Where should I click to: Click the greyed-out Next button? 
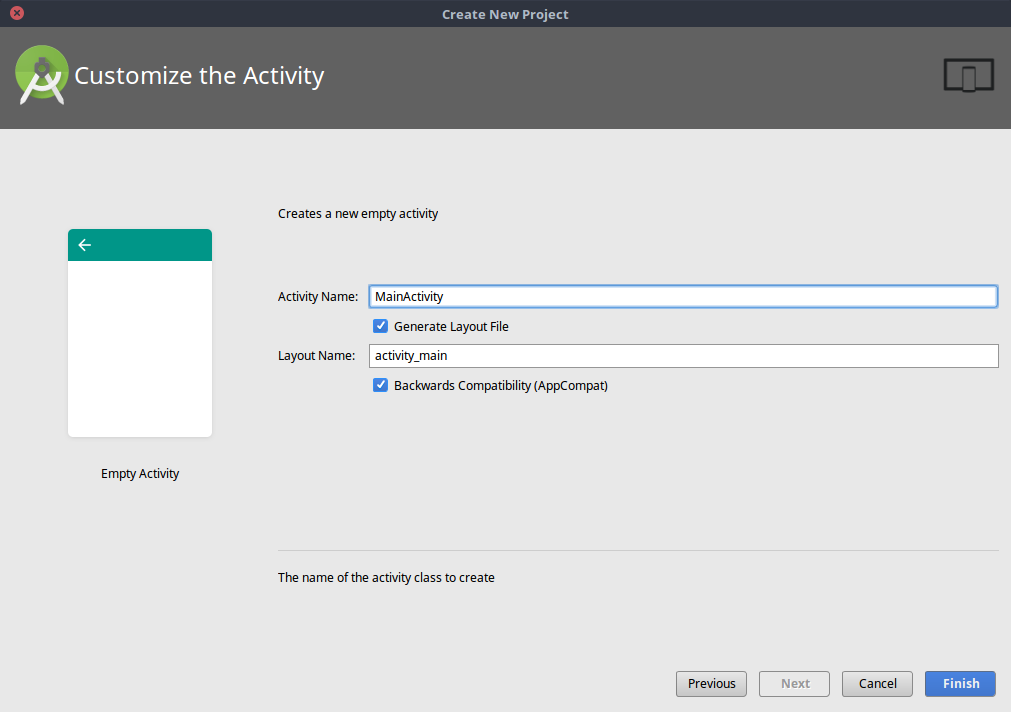click(x=795, y=684)
